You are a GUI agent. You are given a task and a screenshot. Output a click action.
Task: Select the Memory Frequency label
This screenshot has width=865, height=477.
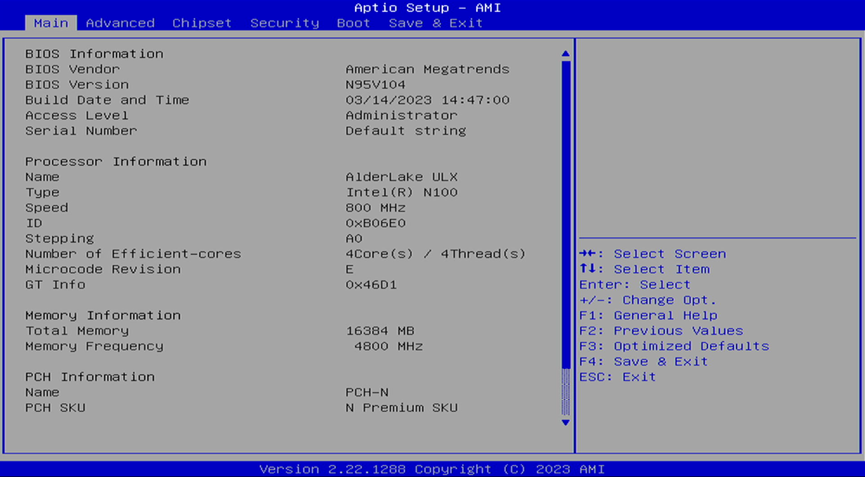94,346
